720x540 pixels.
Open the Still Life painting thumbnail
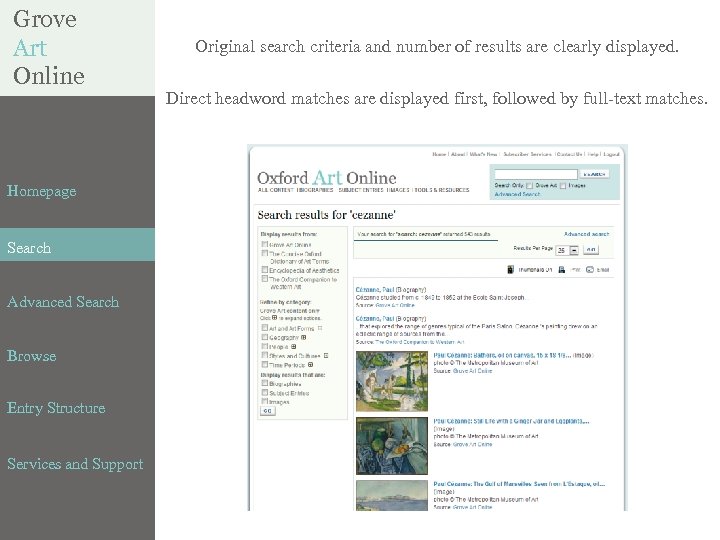pos(392,445)
